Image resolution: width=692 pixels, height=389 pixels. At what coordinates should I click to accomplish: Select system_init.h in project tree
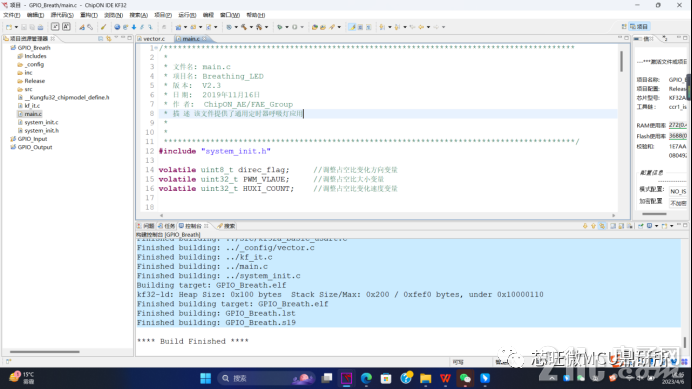(x=38, y=131)
